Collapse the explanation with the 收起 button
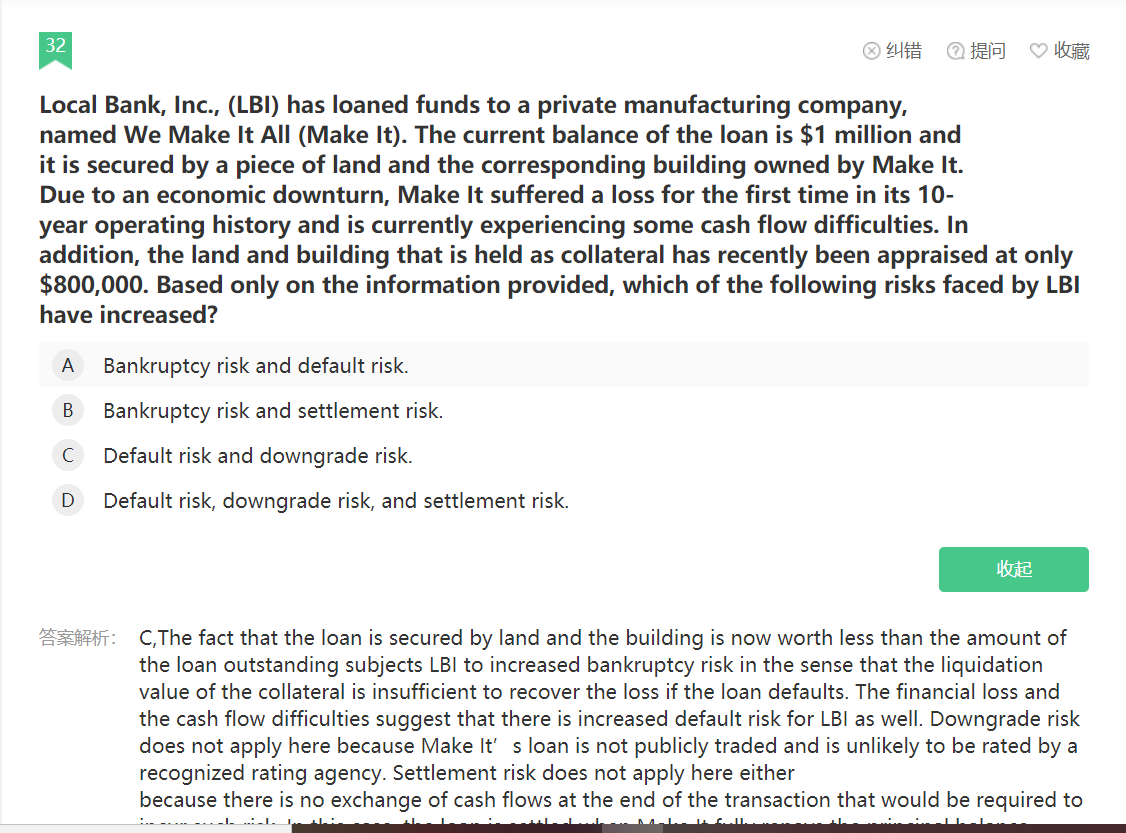The height and width of the screenshot is (833, 1126). (1013, 569)
